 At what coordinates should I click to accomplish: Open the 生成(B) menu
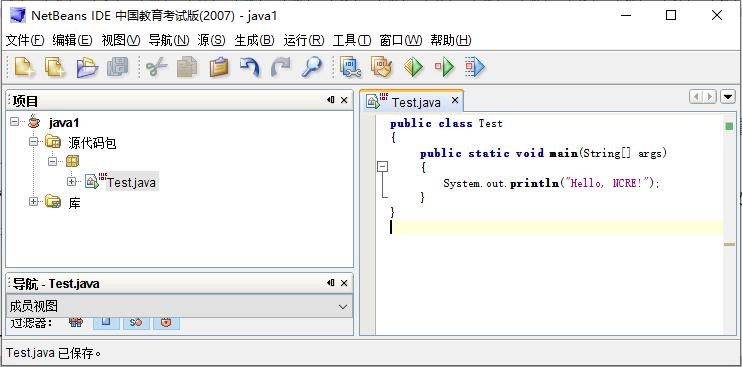pos(254,41)
